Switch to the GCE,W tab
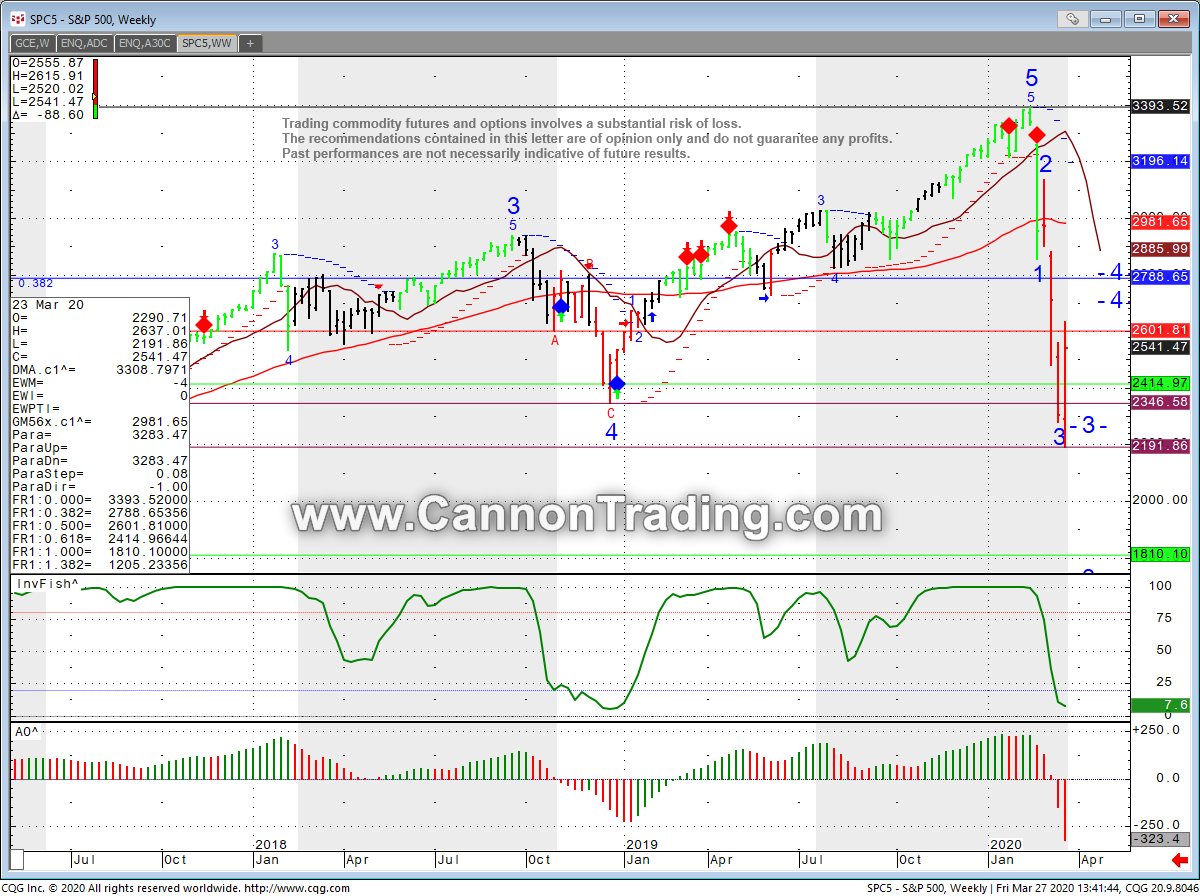The width and height of the screenshot is (1200, 896). pyautogui.click(x=32, y=43)
